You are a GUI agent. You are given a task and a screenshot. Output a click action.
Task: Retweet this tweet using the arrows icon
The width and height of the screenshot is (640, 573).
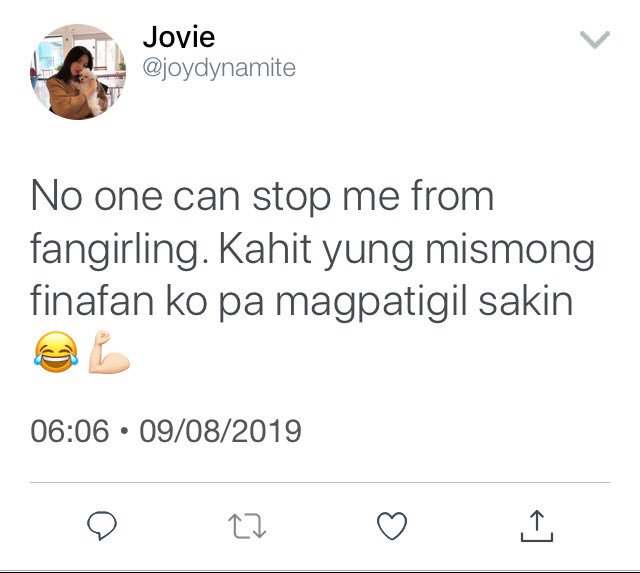coord(247,526)
